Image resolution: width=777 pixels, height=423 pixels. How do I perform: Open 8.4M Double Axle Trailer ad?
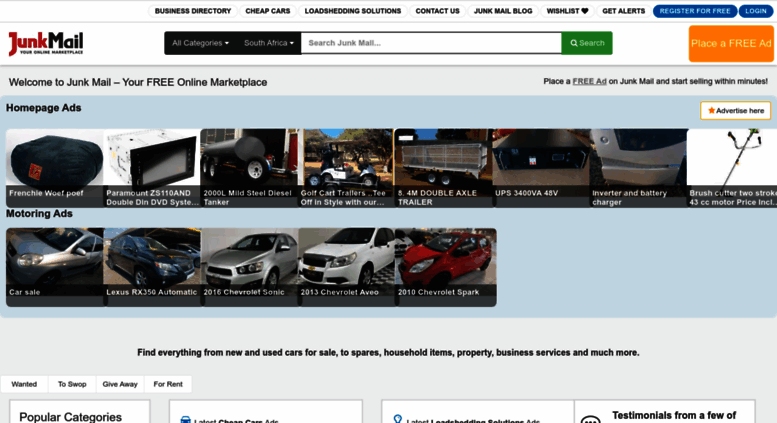[444, 168]
